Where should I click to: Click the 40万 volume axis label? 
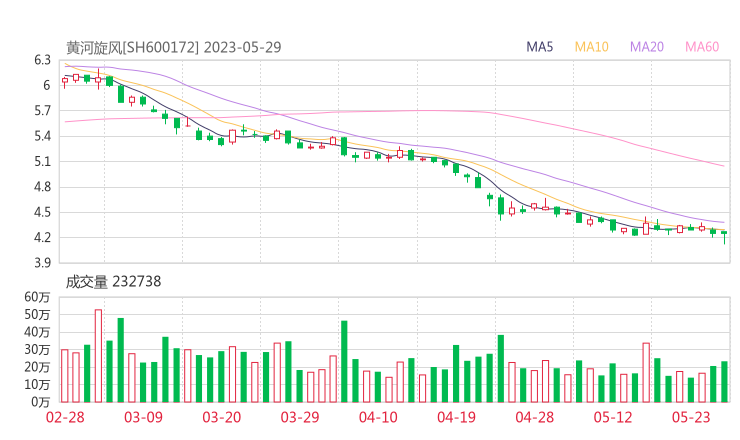tap(37, 332)
